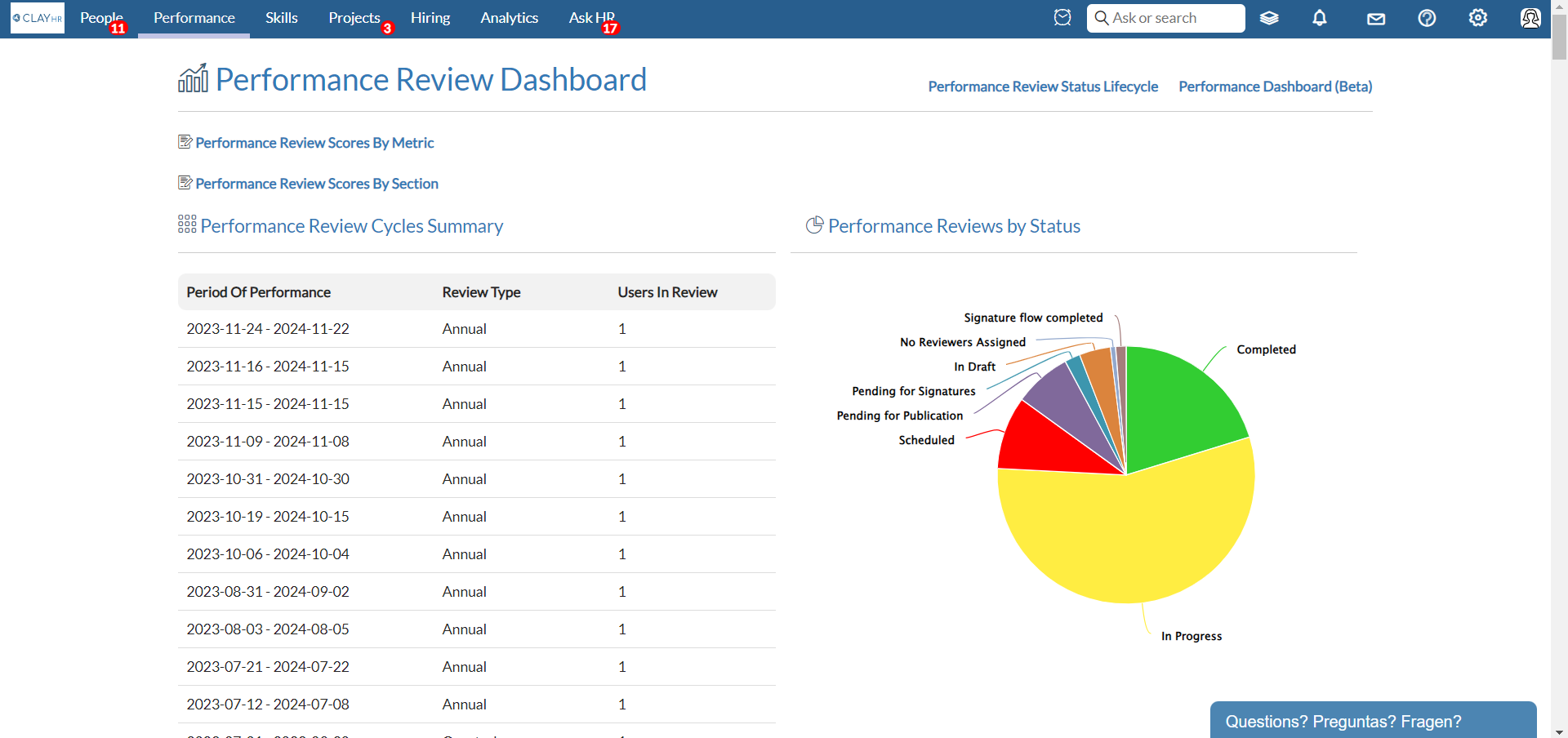Click the pie icon beside Reviews by Status
The height and width of the screenshot is (738, 1568).
814,225
